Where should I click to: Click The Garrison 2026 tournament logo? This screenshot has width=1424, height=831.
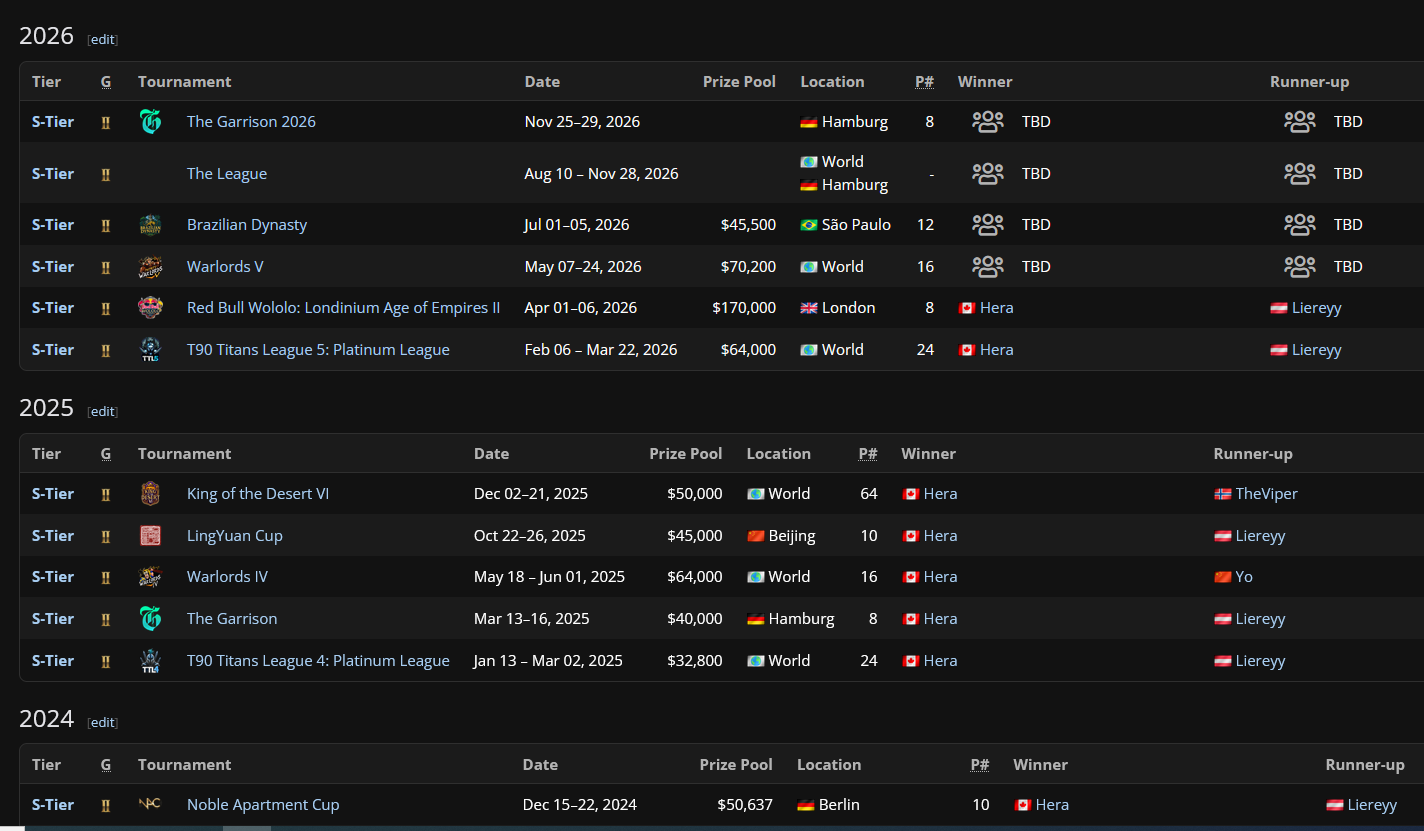150,122
